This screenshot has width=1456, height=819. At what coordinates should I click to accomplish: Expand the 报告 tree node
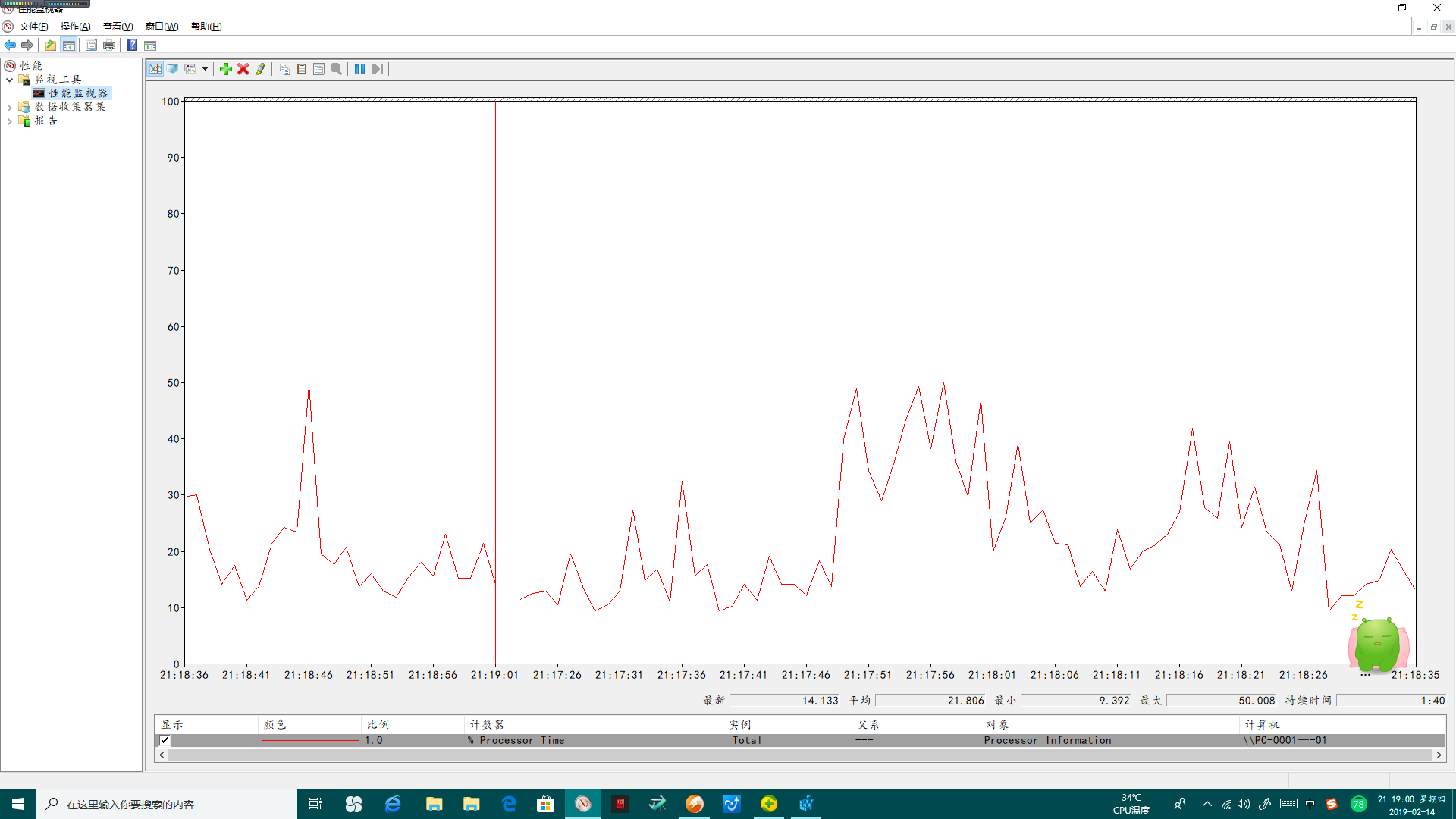(9, 121)
